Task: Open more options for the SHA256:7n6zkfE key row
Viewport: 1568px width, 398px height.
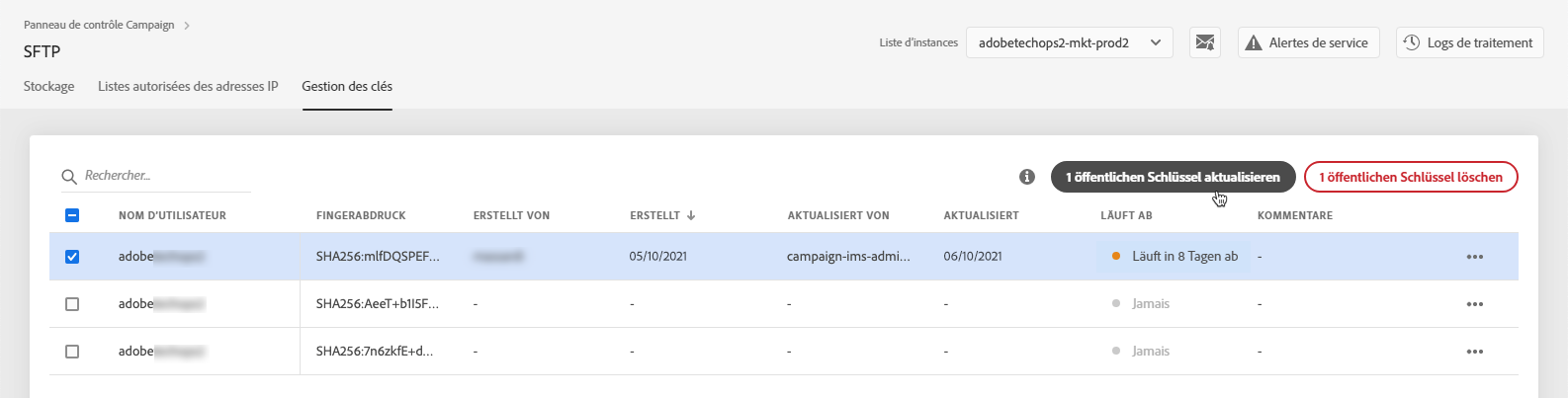Action: pos(1474,352)
